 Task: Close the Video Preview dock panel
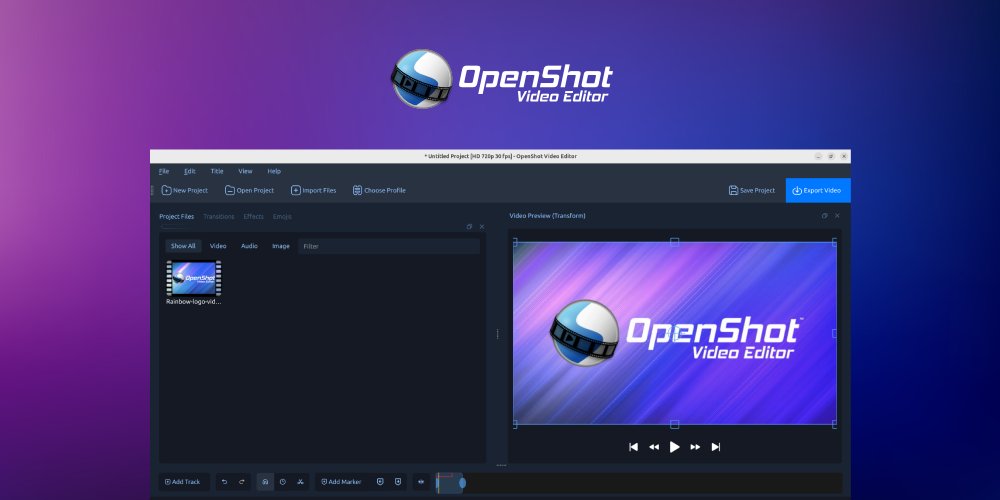pos(837,216)
